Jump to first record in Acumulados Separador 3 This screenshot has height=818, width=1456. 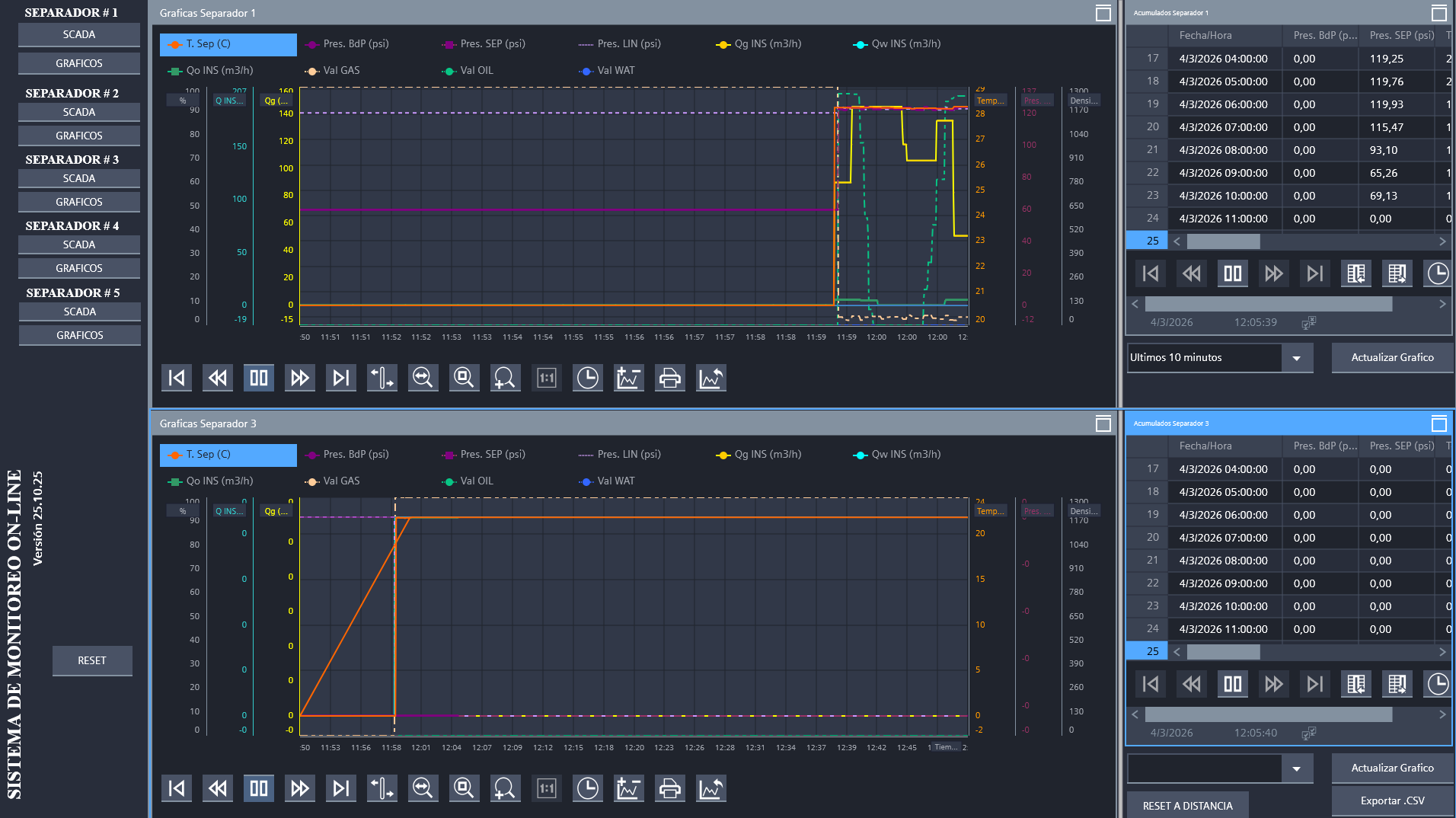(1151, 684)
